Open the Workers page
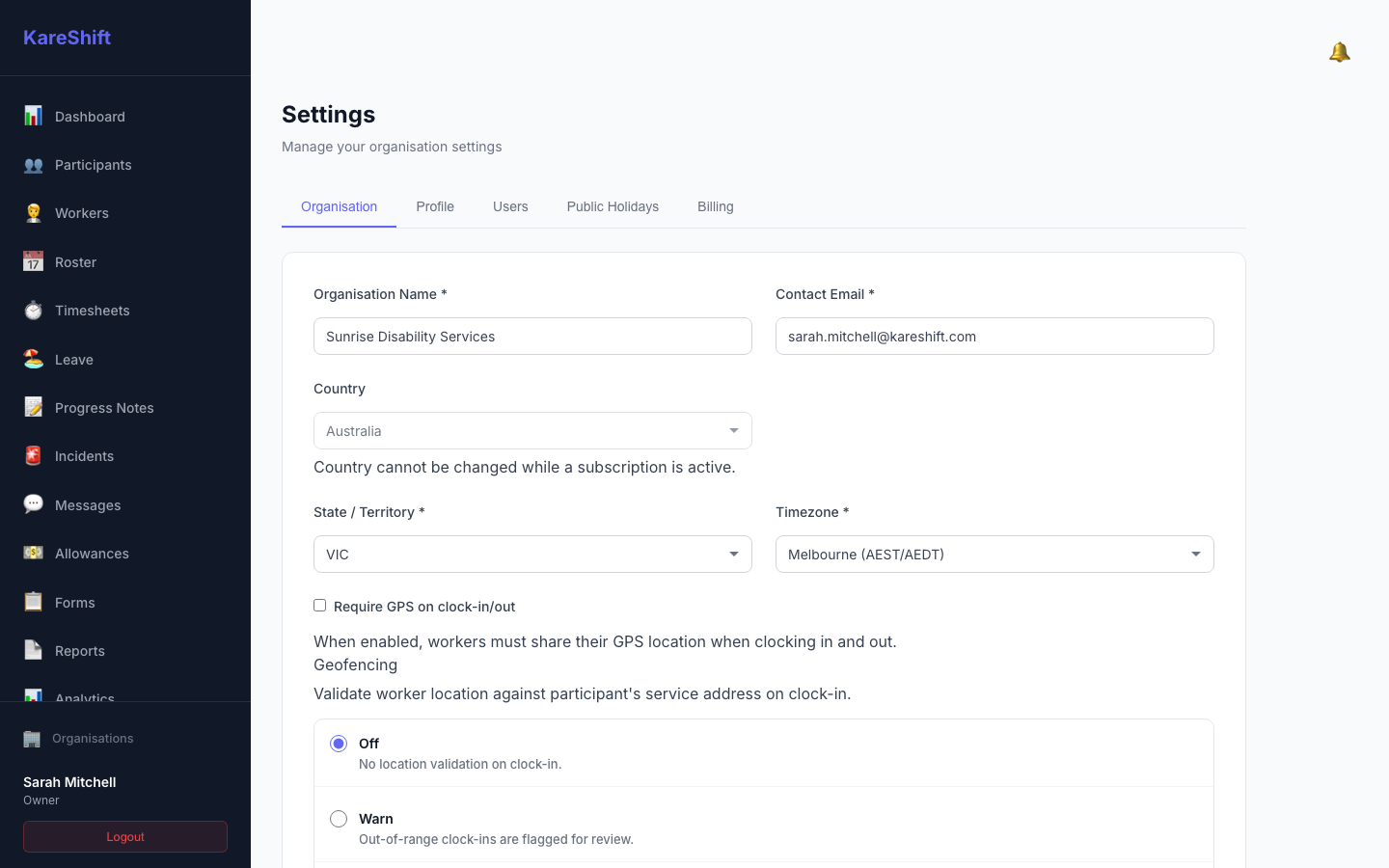The width and height of the screenshot is (1389, 868). point(125,213)
